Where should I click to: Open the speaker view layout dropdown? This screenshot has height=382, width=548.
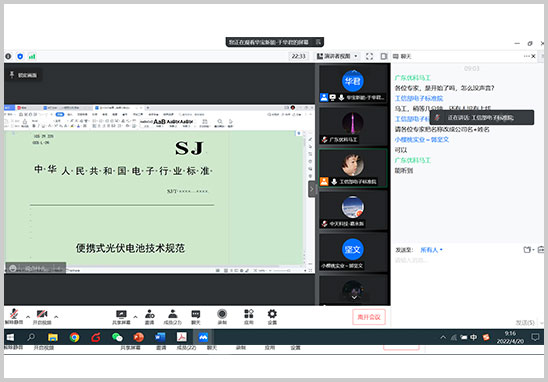tap(337, 56)
